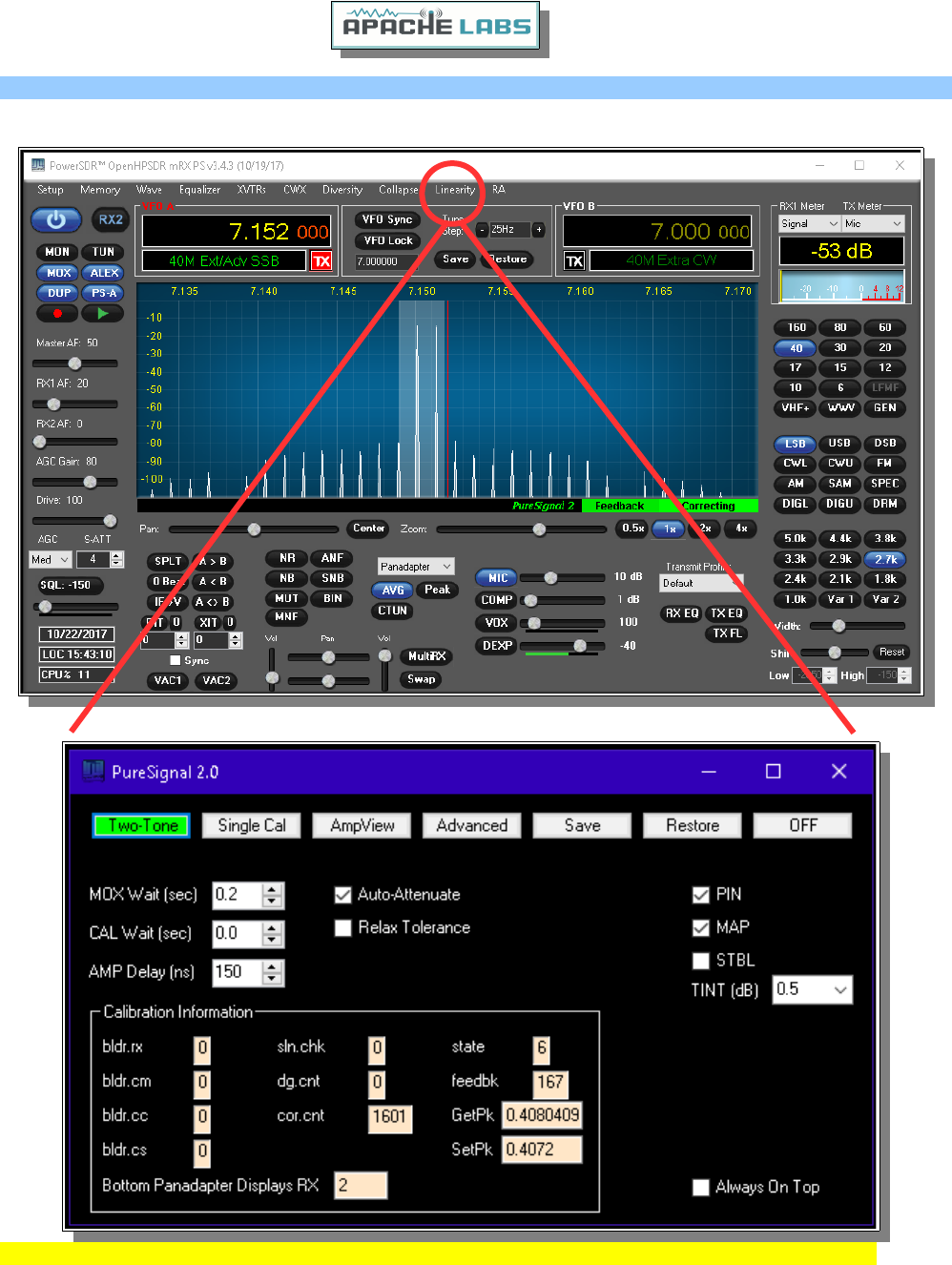Screen dimensions: 952x1265
Task: Click the Center pan button
Action: (x=368, y=529)
